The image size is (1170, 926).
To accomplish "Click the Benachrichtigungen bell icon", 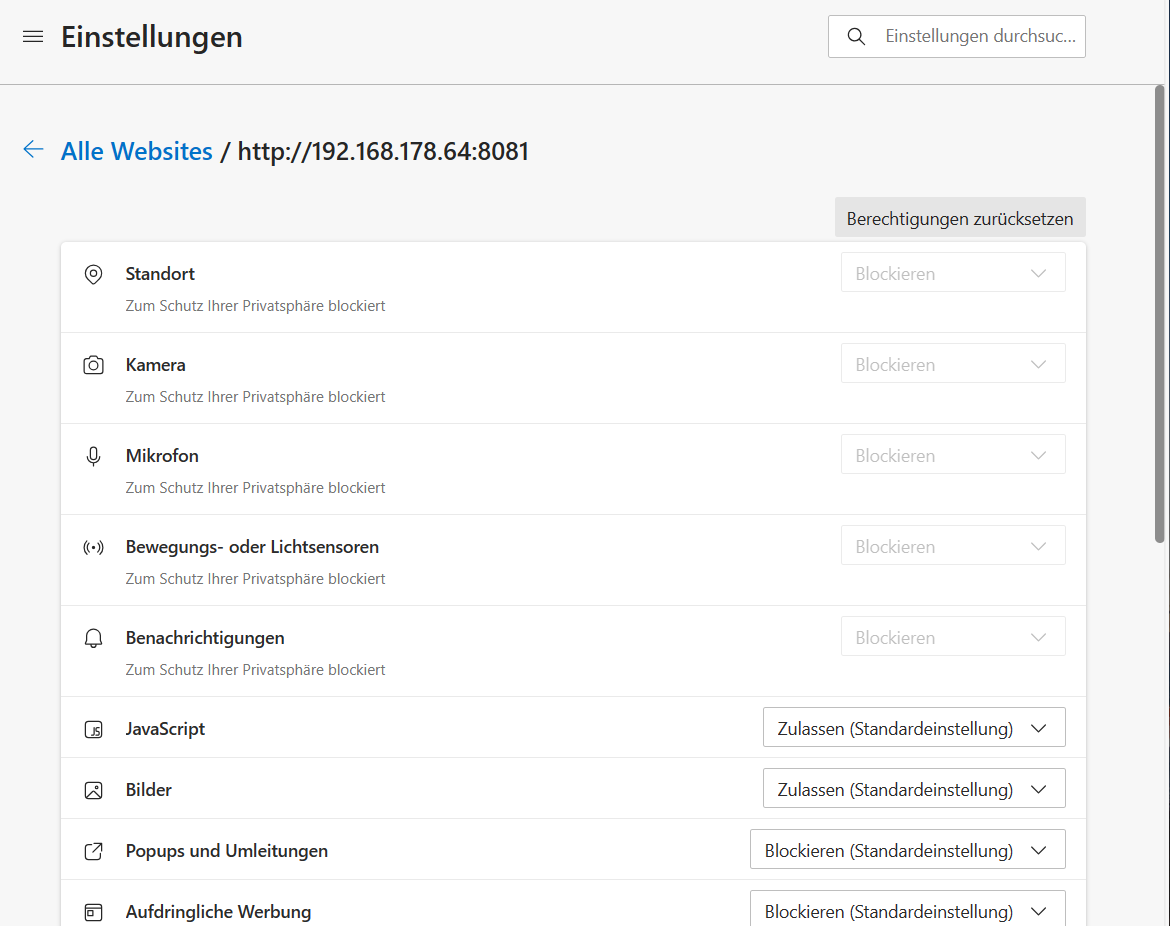I will pyautogui.click(x=93, y=639).
